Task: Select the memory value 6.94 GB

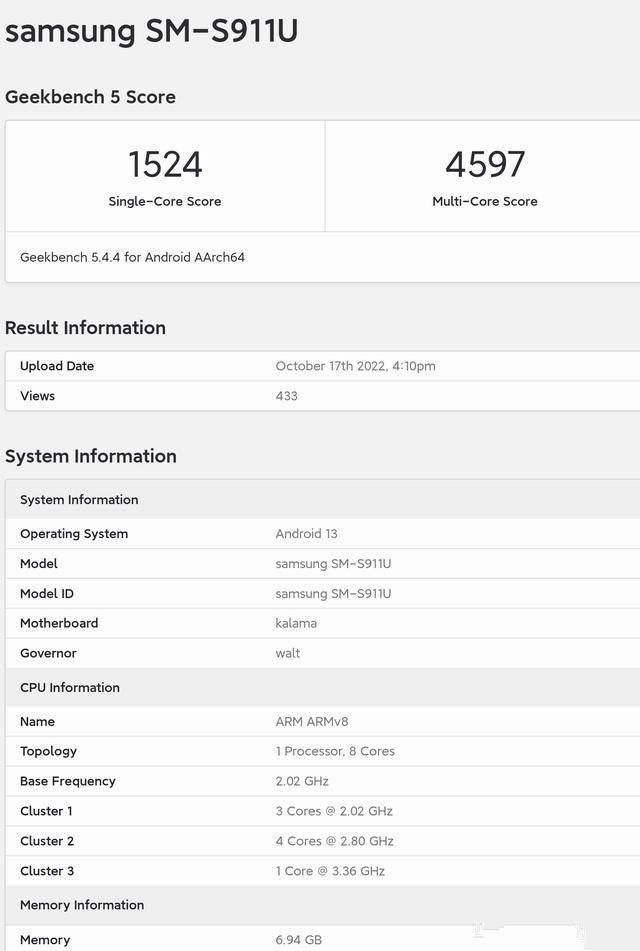Action: (x=299, y=940)
